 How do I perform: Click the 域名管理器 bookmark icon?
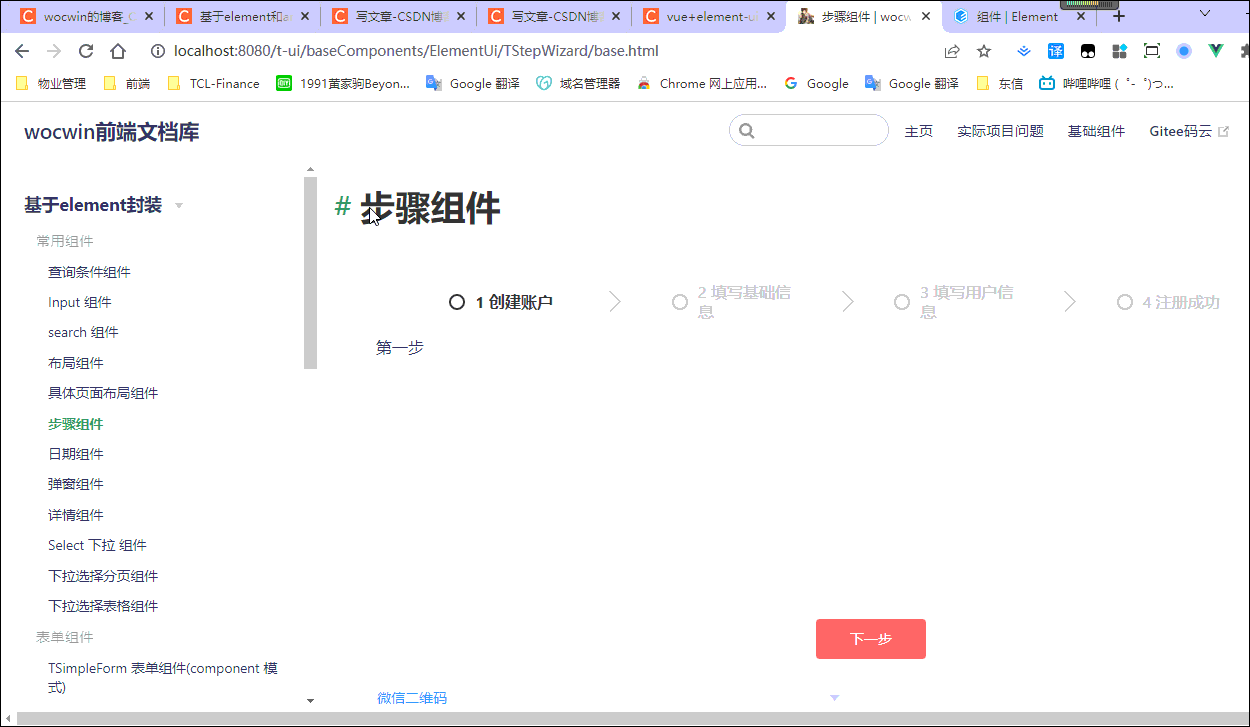[545, 83]
